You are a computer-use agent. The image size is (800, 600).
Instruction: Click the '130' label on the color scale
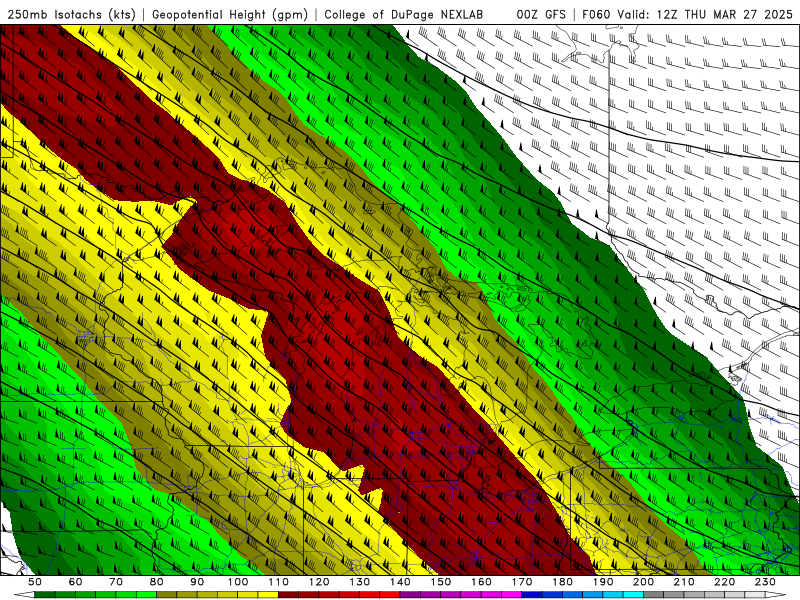360,582
